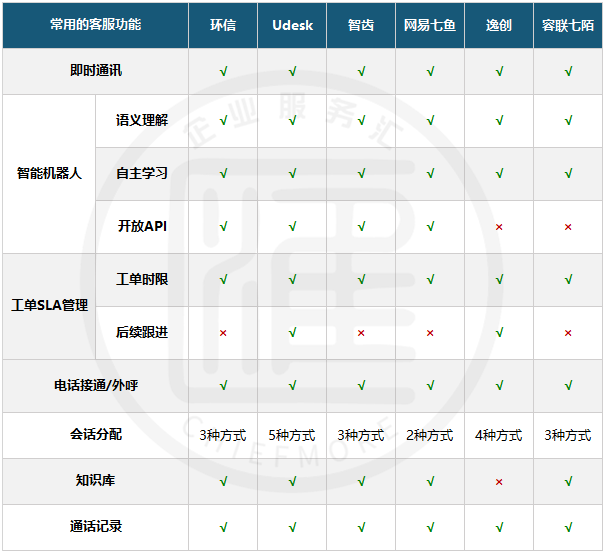The width and height of the screenshot is (605, 553).
Task: Click Udesk's 5种方式 cell
Action: point(292,435)
